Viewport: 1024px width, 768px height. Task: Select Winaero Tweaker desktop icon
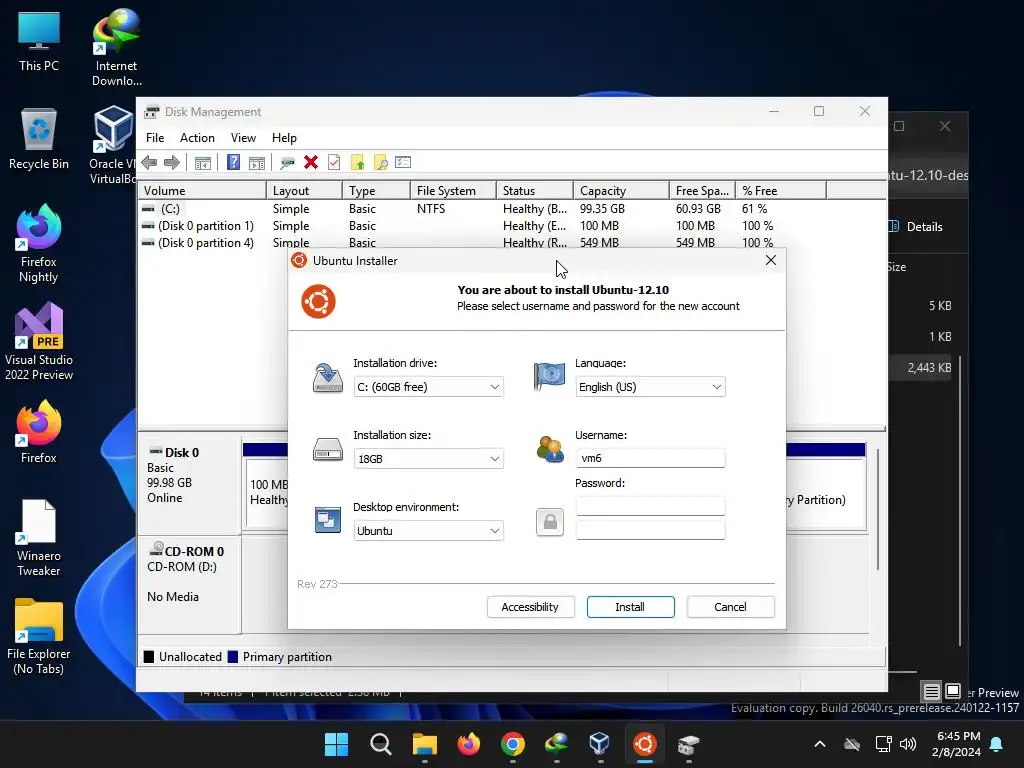(x=39, y=537)
